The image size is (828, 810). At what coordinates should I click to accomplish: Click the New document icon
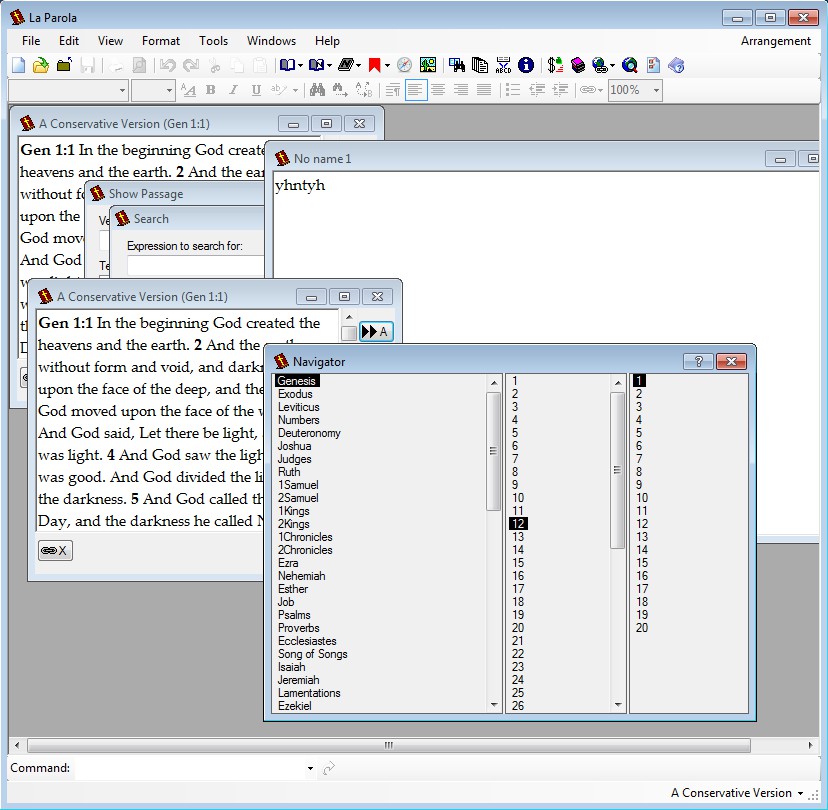[18, 65]
